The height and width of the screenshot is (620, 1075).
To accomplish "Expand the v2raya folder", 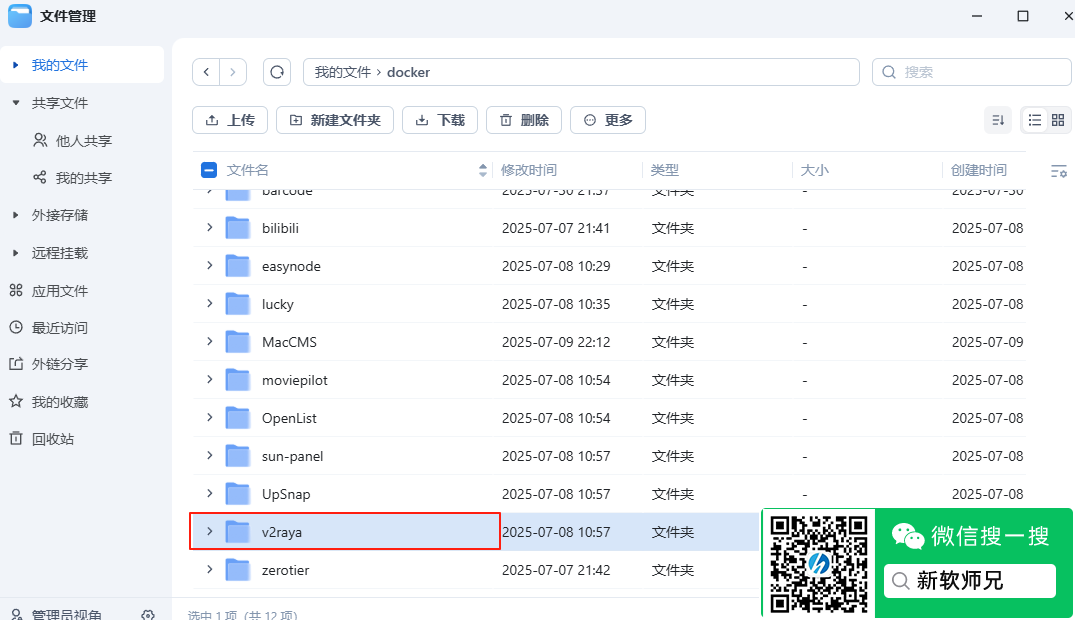I will pos(208,531).
